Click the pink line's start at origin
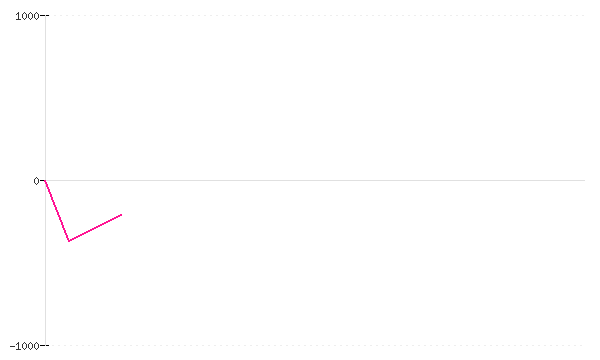 45,180
